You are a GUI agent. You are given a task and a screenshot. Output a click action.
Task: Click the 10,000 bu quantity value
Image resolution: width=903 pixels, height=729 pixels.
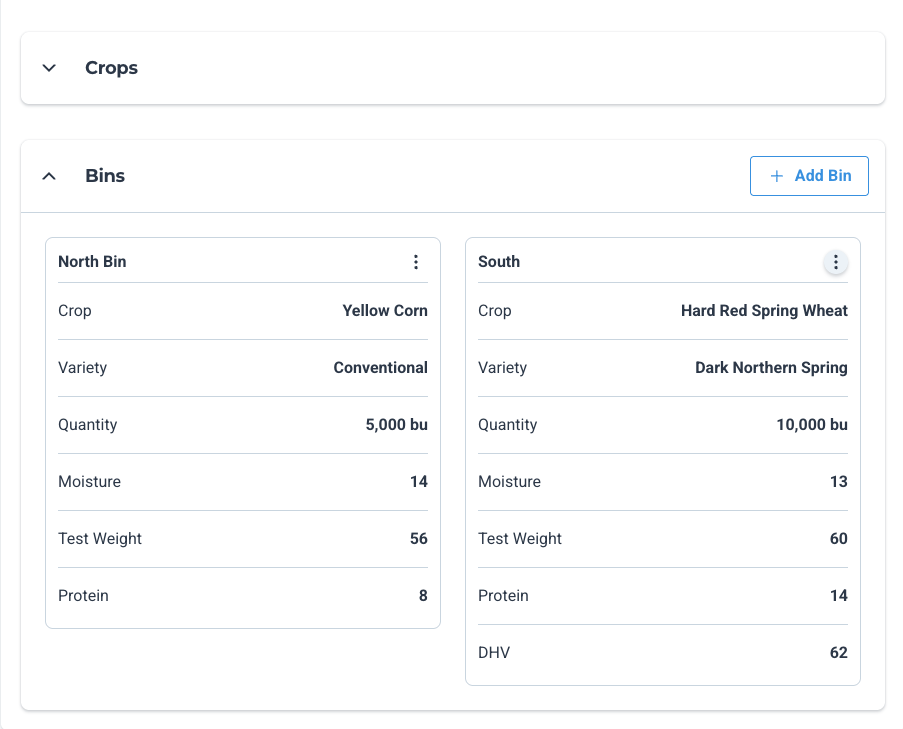[811, 425]
